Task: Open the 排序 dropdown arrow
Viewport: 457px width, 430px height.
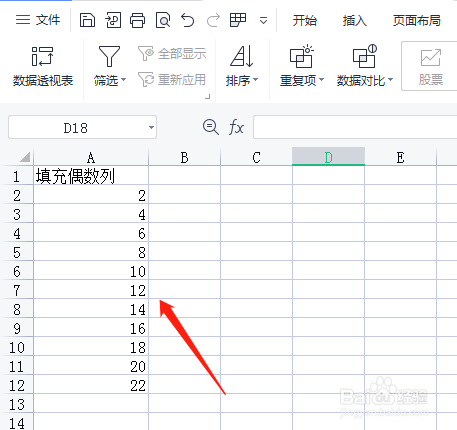Action: pos(256,80)
